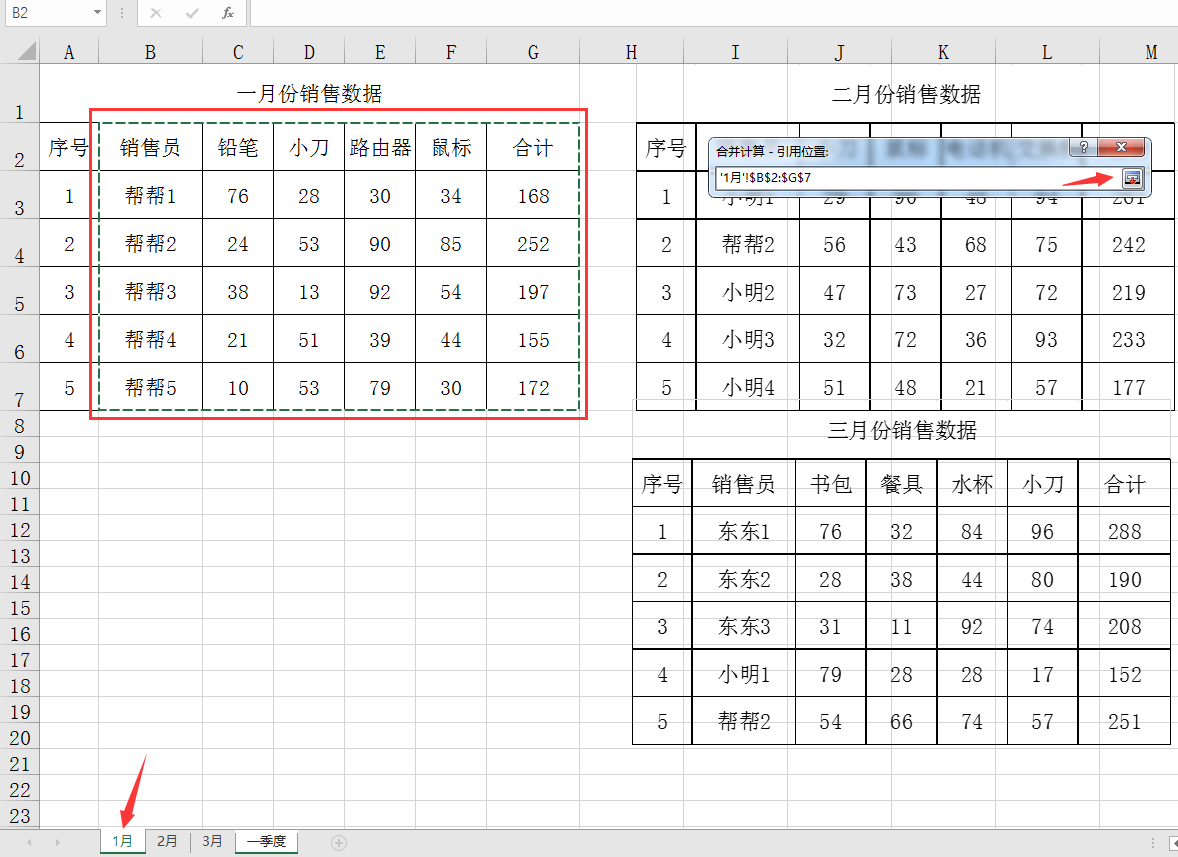Image resolution: width=1178 pixels, height=857 pixels.
Task: Select the total cell 252
Action: coord(533,244)
